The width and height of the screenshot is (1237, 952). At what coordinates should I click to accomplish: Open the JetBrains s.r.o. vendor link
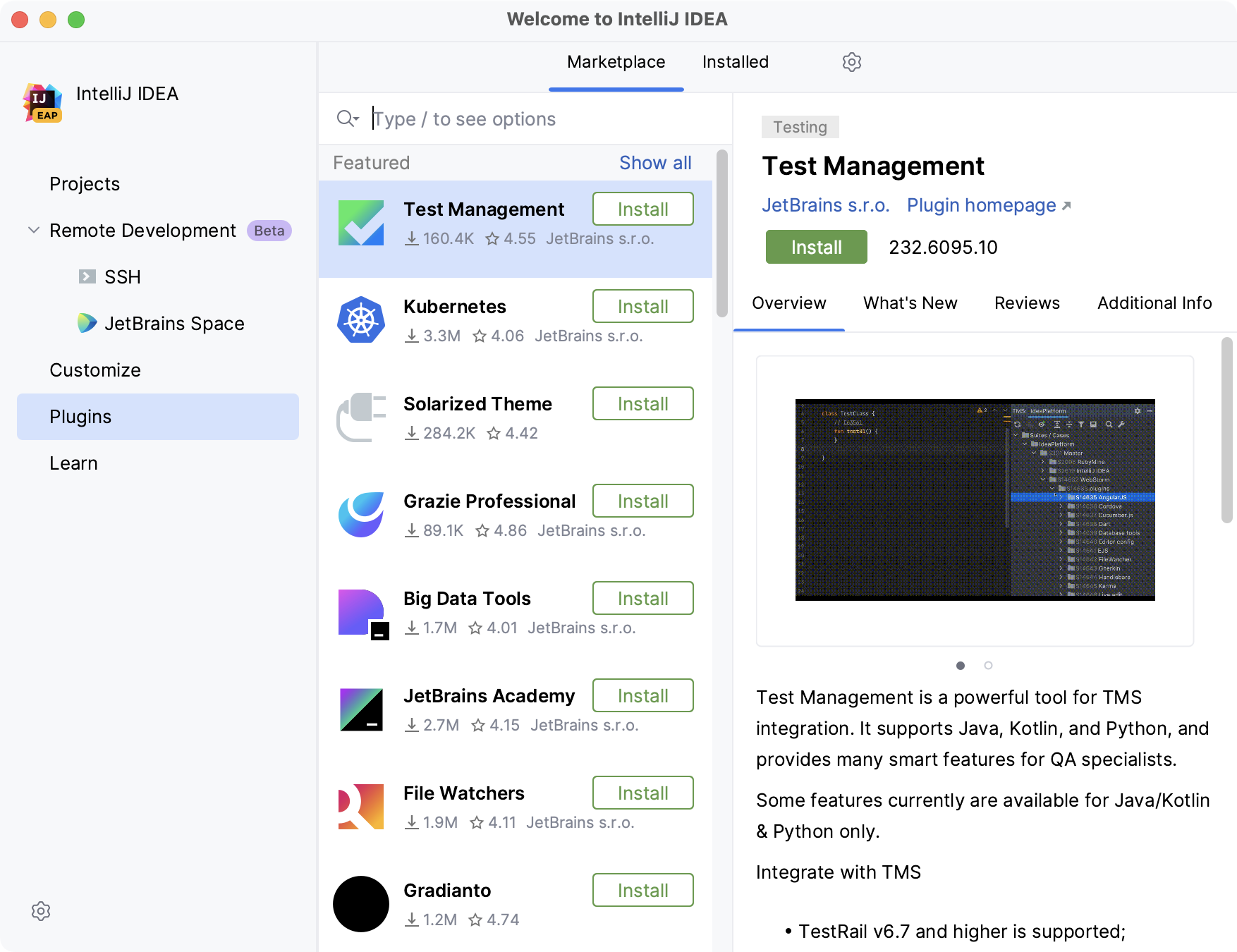[826, 205]
